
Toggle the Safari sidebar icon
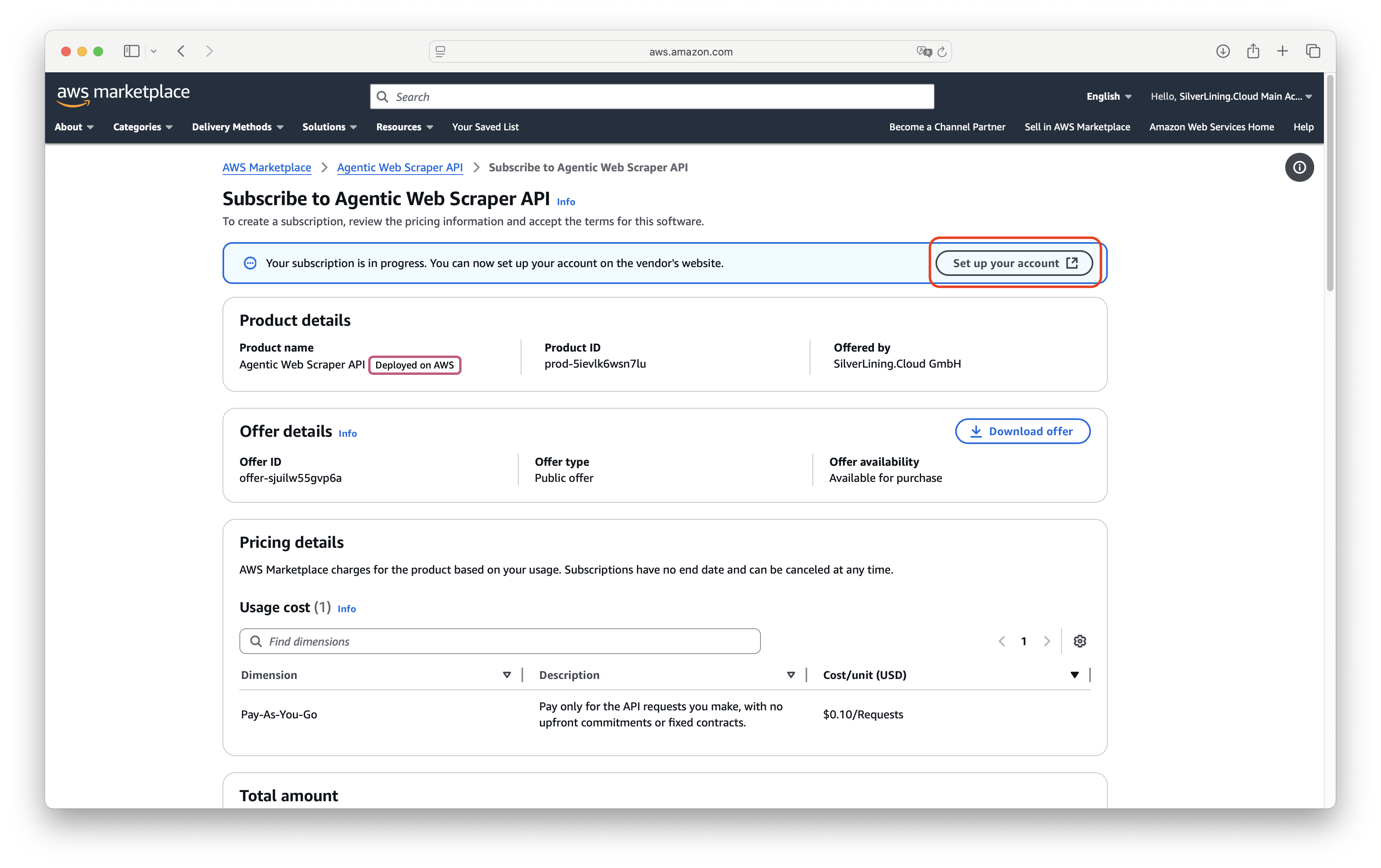pos(131,51)
